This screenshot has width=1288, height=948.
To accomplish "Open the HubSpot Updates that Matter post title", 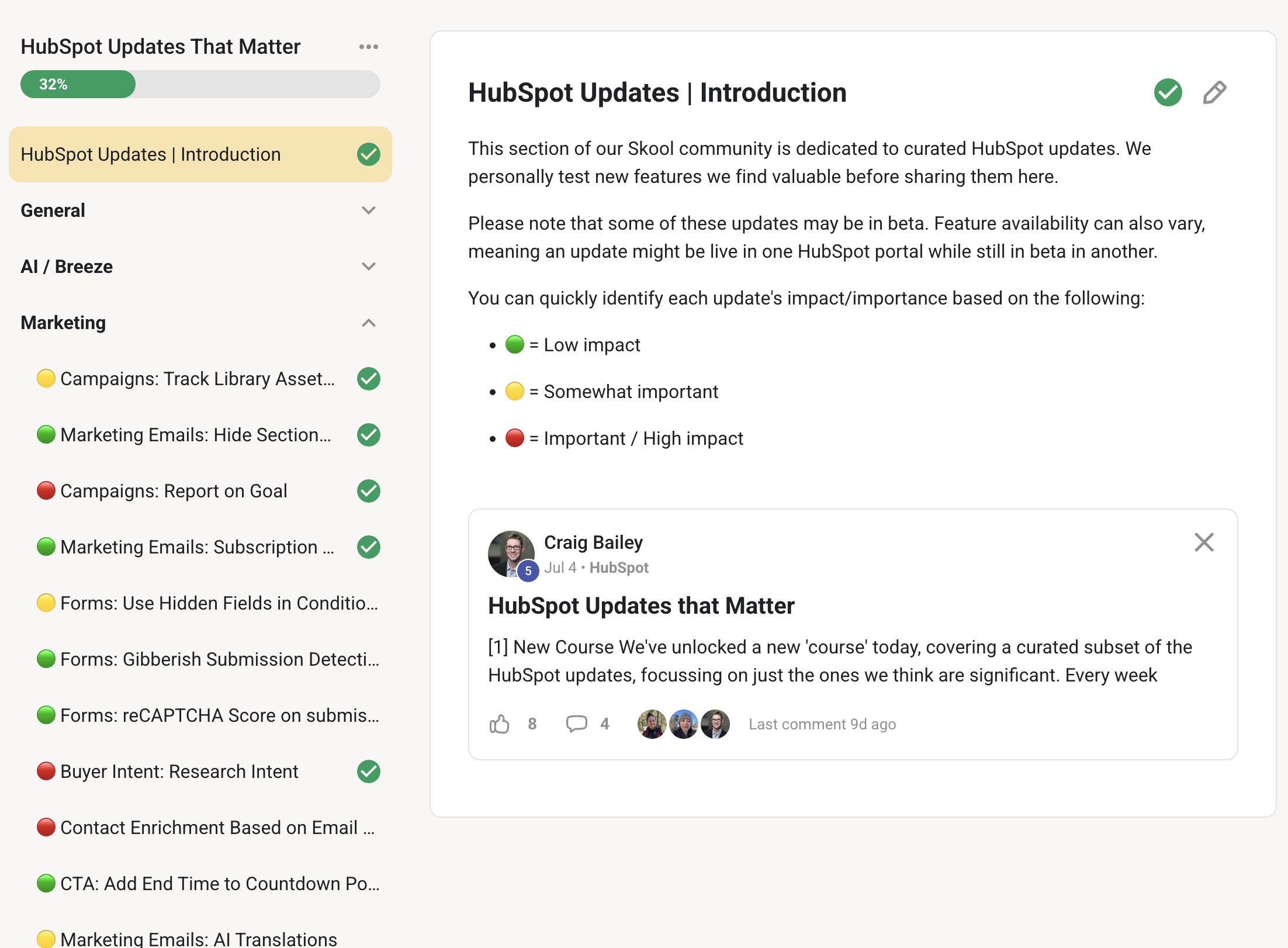I will [x=641, y=606].
